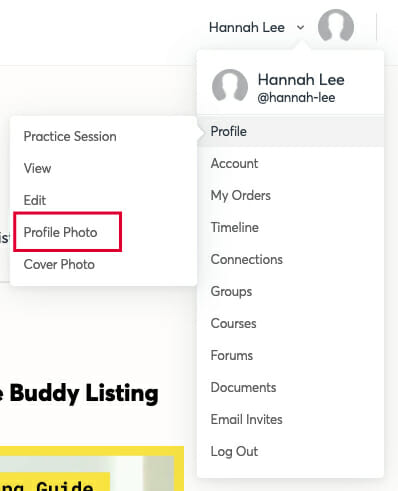Click the avatar icon in the top header
Screen dimensions: 398x491
tap(336, 26)
